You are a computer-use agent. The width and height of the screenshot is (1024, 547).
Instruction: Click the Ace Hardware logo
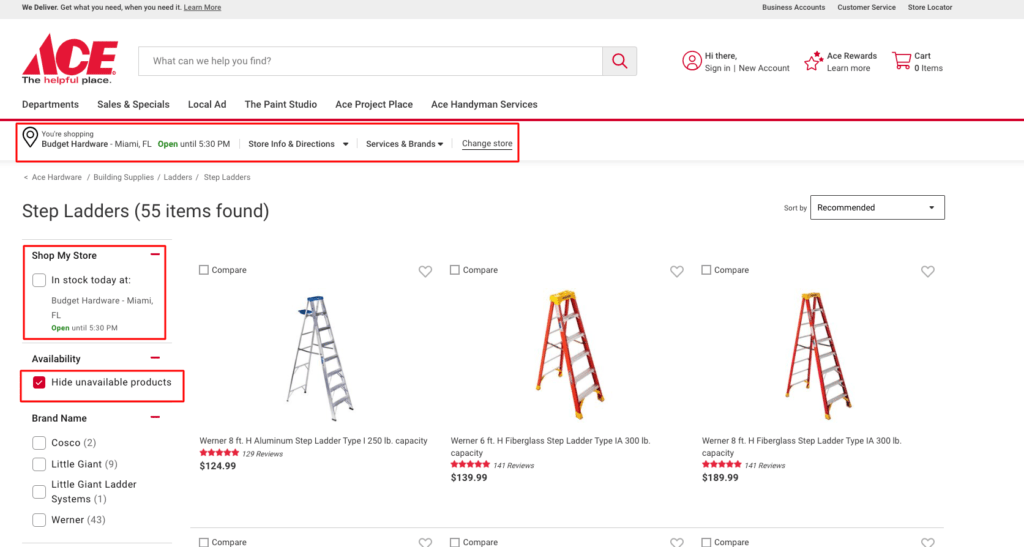pos(70,59)
